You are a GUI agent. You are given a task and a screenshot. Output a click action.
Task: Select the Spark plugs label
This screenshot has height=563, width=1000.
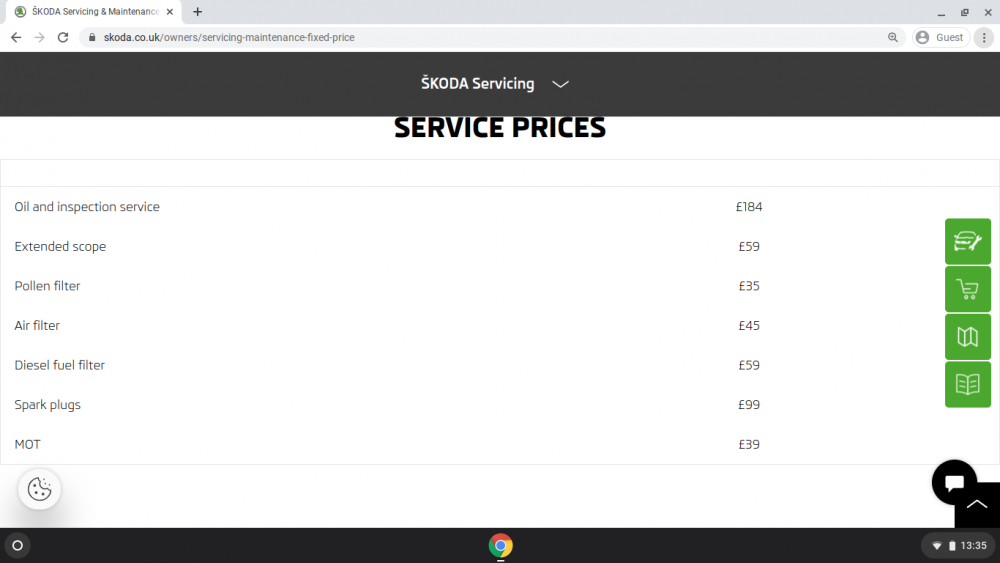point(47,405)
